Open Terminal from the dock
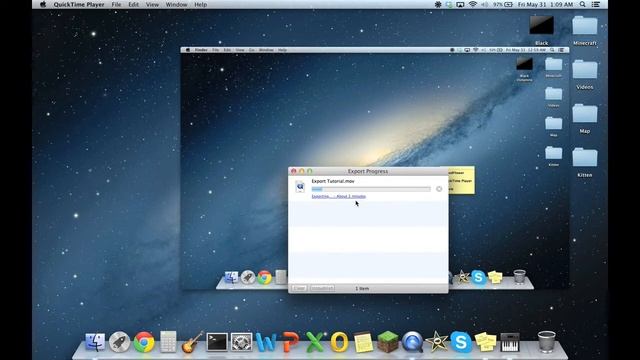 217,342
